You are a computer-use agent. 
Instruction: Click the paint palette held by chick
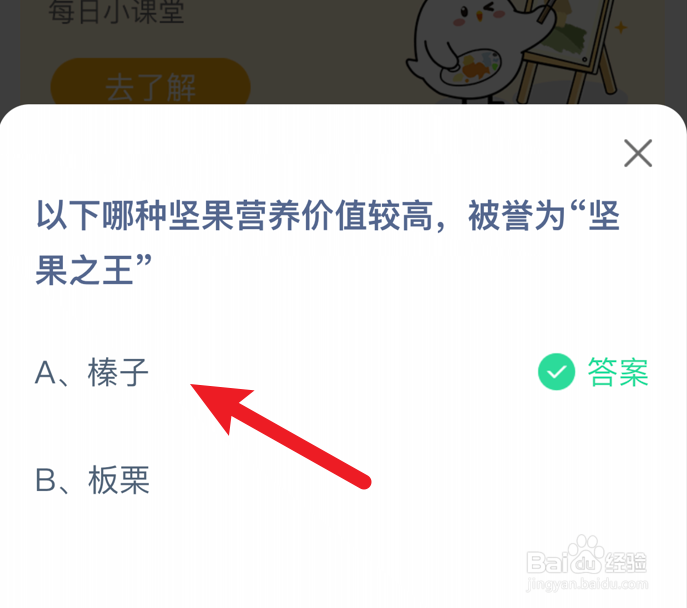pos(471,67)
